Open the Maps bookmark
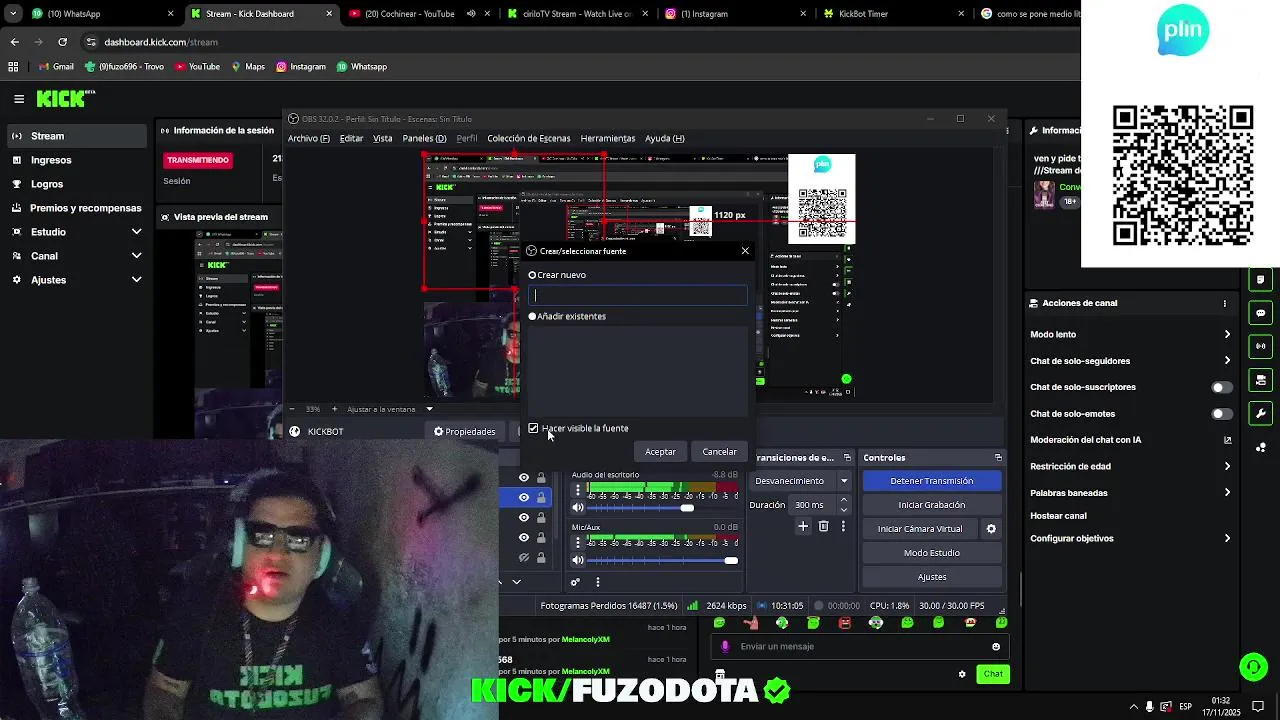This screenshot has width=1280, height=720. point(248,67)
